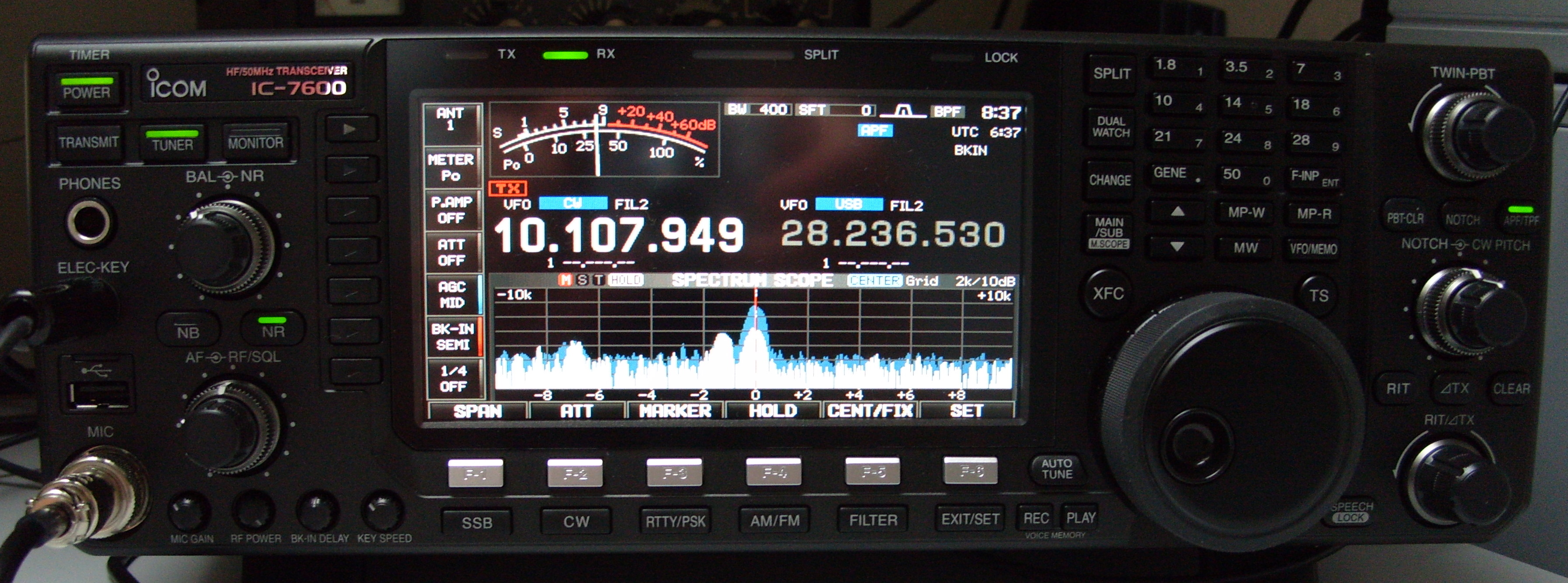Push the F-2 function key
The image size is (1568, 583).
(575, 473)
